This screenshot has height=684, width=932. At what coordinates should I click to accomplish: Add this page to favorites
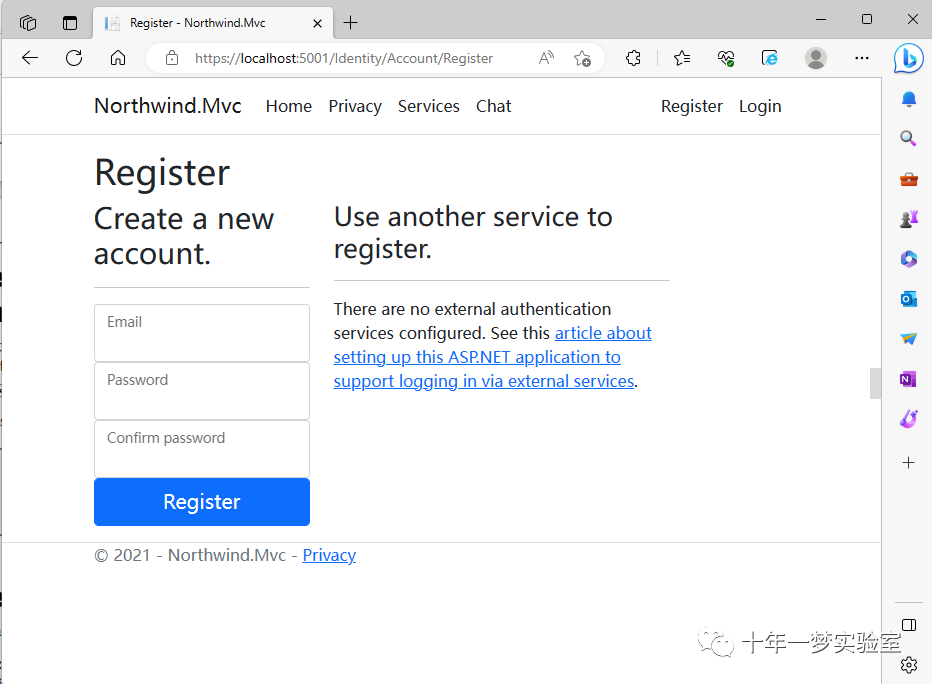[582, 58]
